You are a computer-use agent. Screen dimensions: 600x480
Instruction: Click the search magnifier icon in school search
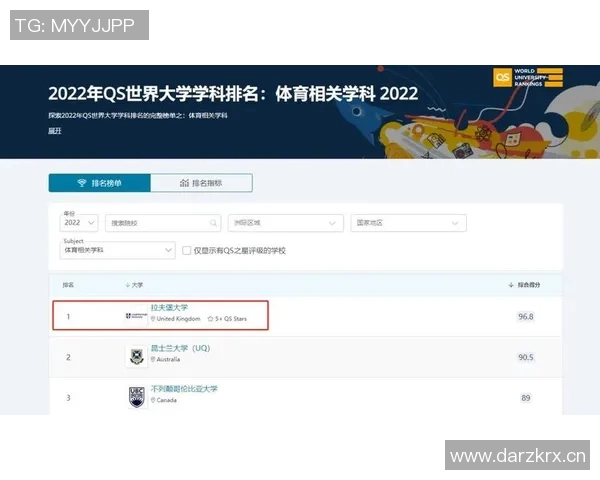213,223
